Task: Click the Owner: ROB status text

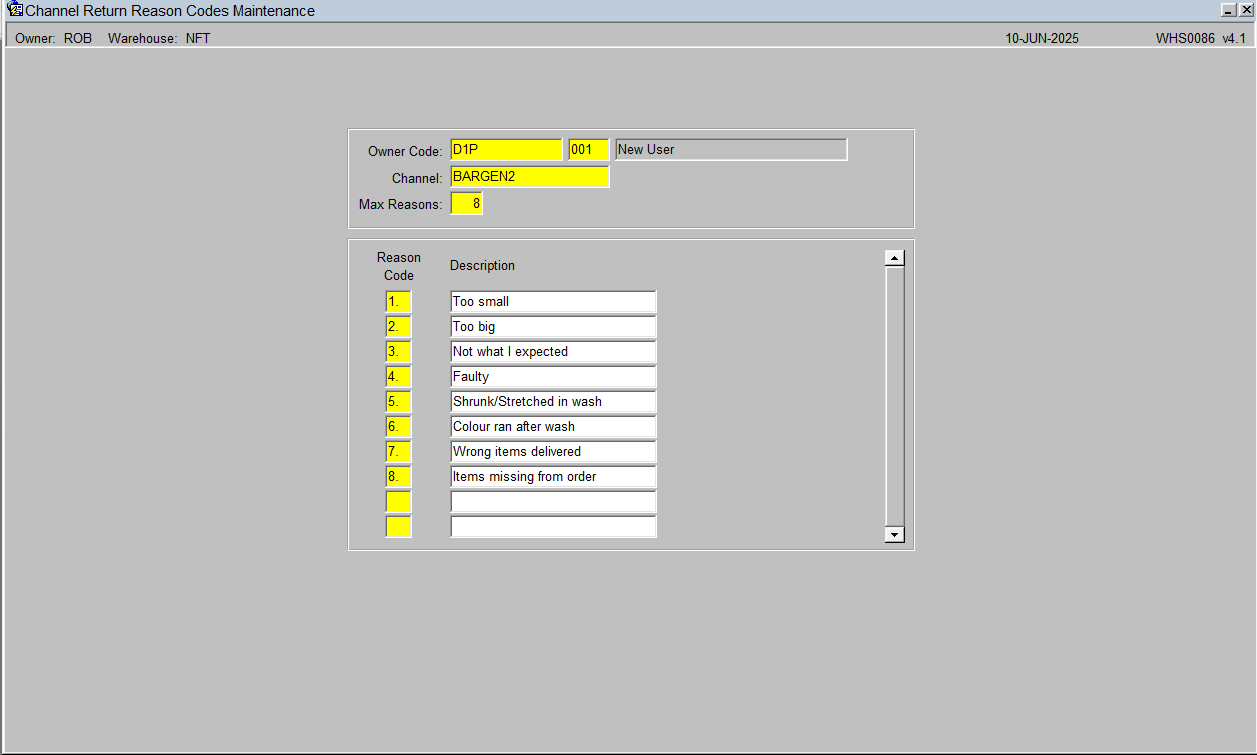Action: pos(53,39)
